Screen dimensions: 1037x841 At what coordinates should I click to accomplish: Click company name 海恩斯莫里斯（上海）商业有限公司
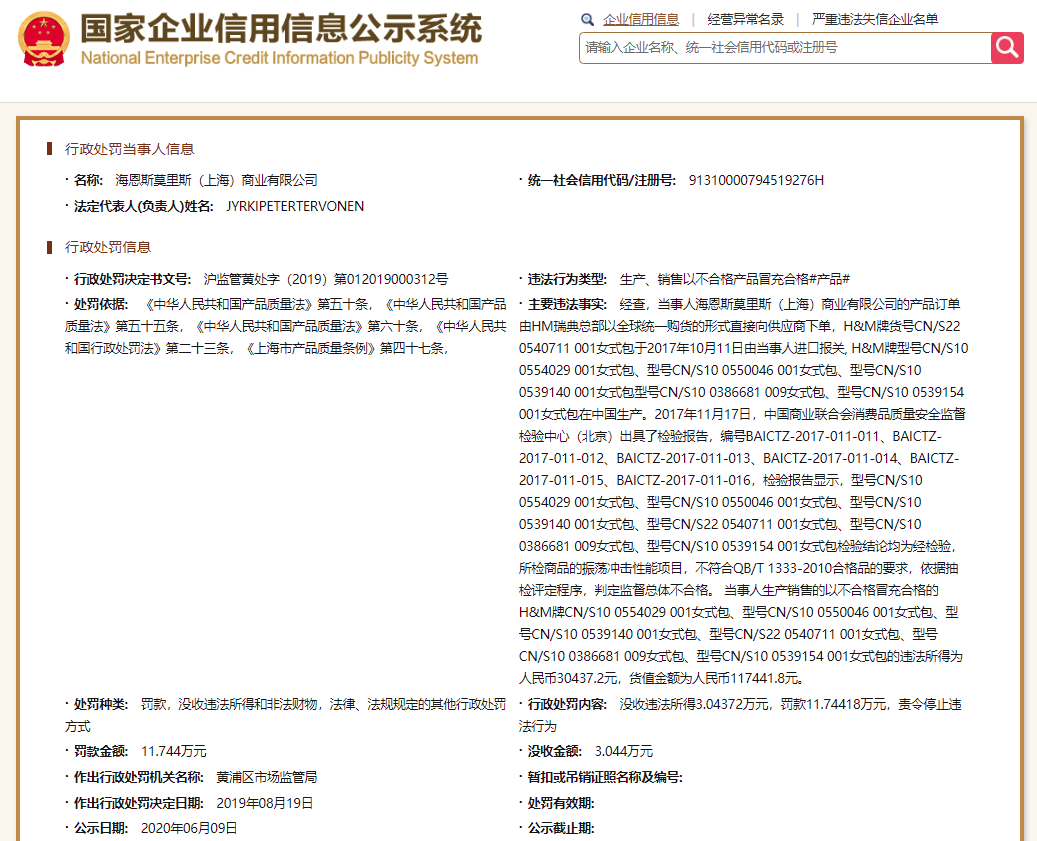[x=216, y=180]
